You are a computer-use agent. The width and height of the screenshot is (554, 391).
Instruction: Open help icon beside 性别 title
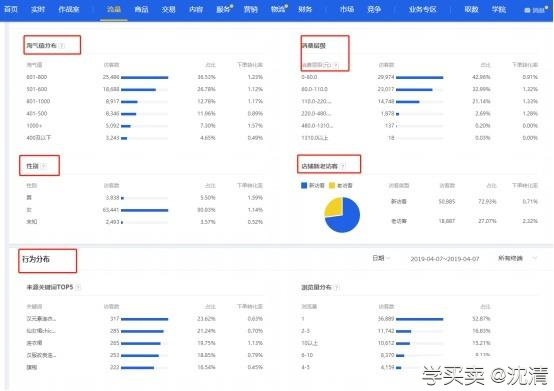[x=43, y=166]
